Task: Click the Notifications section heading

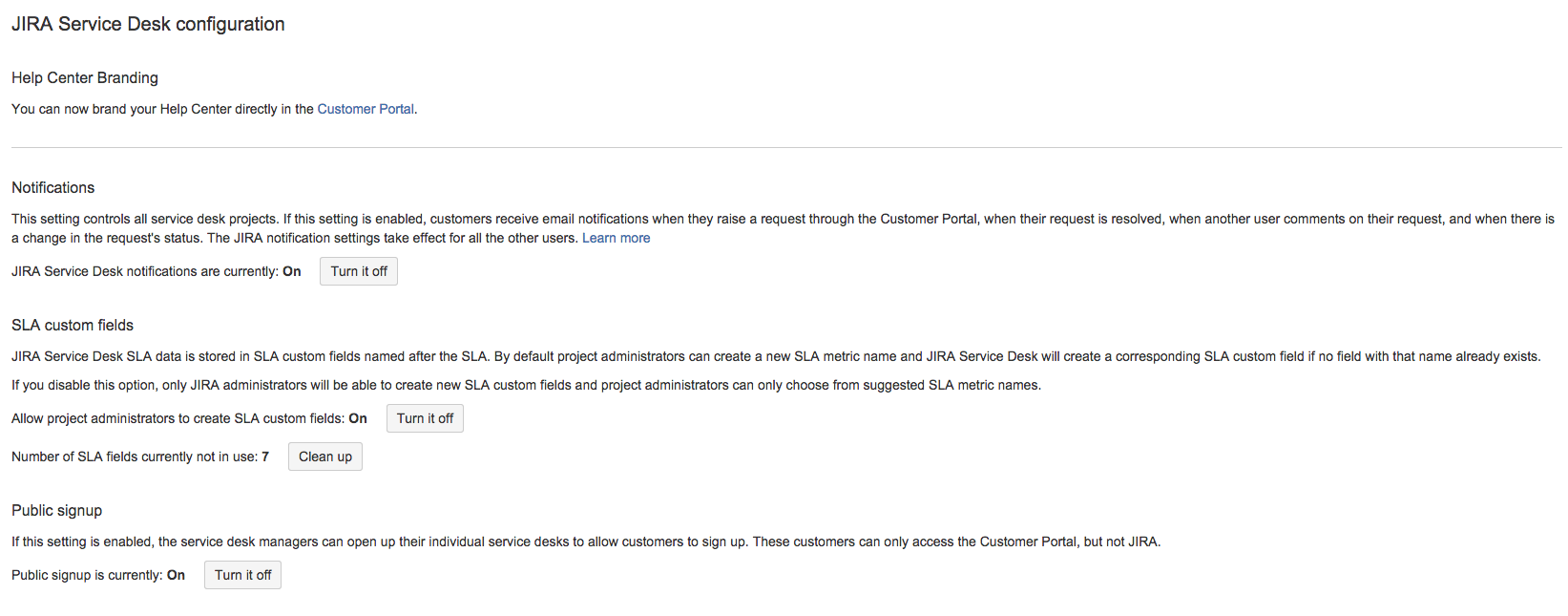Action: pos(53,187)
